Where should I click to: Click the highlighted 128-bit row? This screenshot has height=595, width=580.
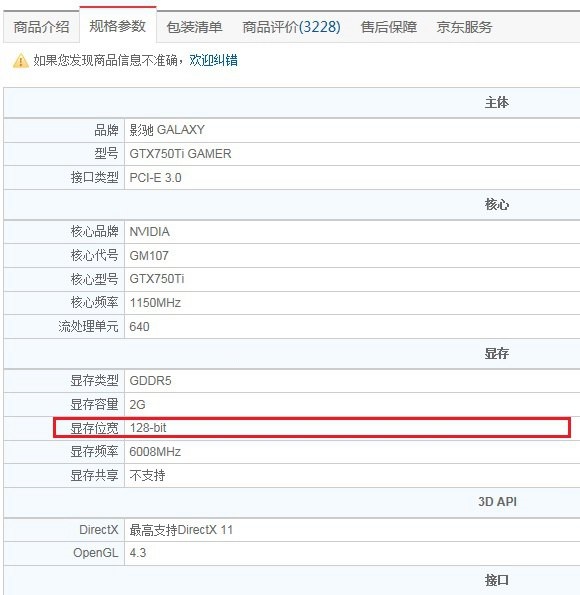(312, 428)
